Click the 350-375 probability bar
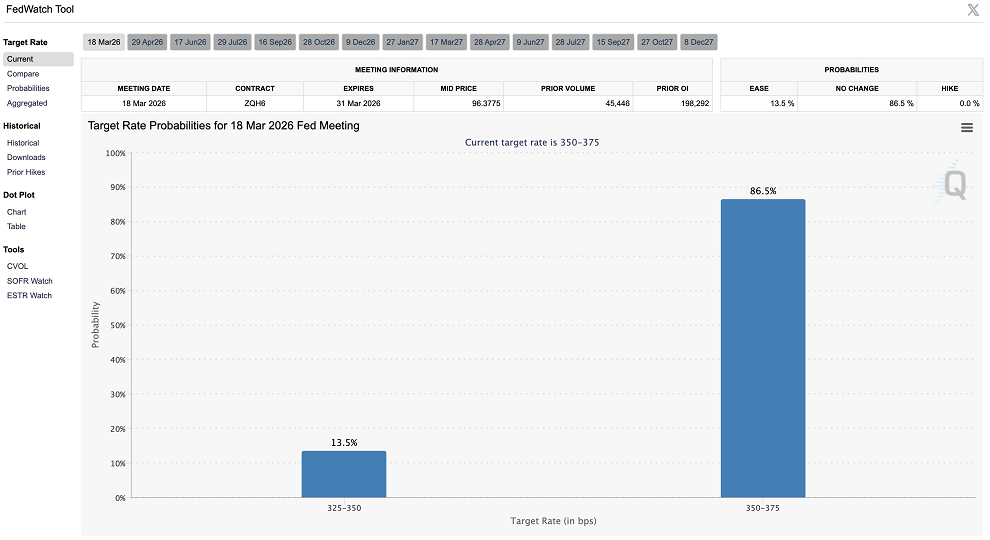Viewport: 990px width, 540px height. 763,349
